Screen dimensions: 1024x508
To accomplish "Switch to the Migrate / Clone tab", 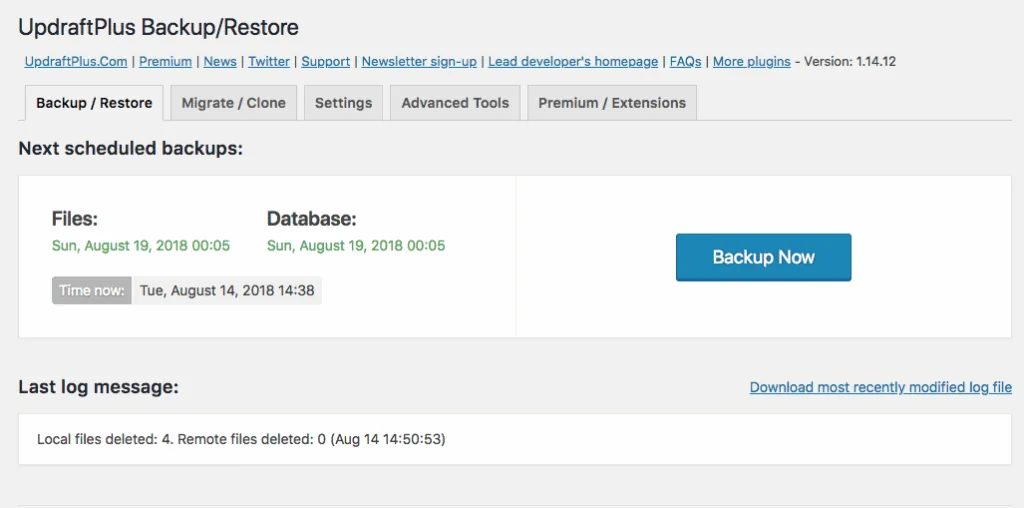I will pyautogui.click(x=234, y=103).
